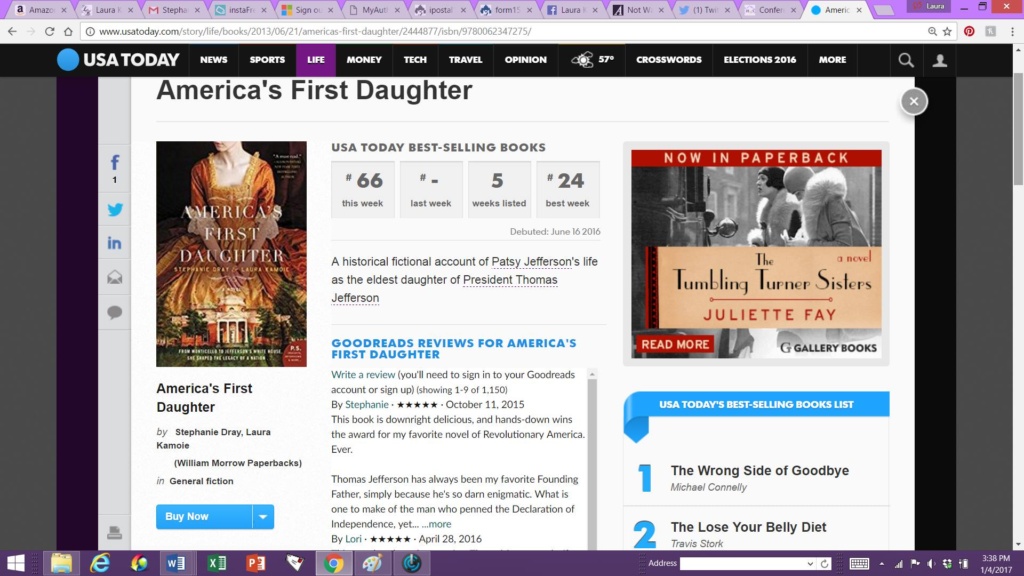The height and width of the screenshot is (576, 1024).
Task: Click the Buy Now button
Action: pyautogui.click(x=204, y=517)
